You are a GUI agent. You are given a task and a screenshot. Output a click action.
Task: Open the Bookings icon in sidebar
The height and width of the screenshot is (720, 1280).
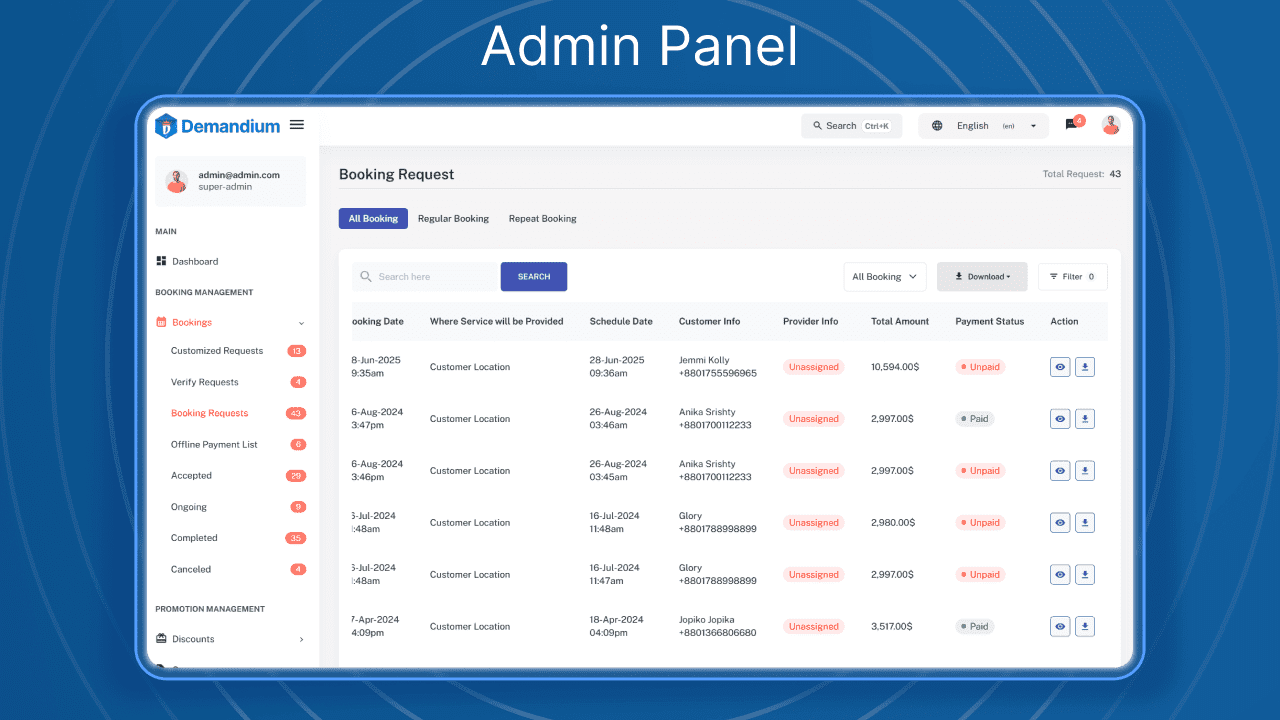pyautogui.click(x=161, y=323)
